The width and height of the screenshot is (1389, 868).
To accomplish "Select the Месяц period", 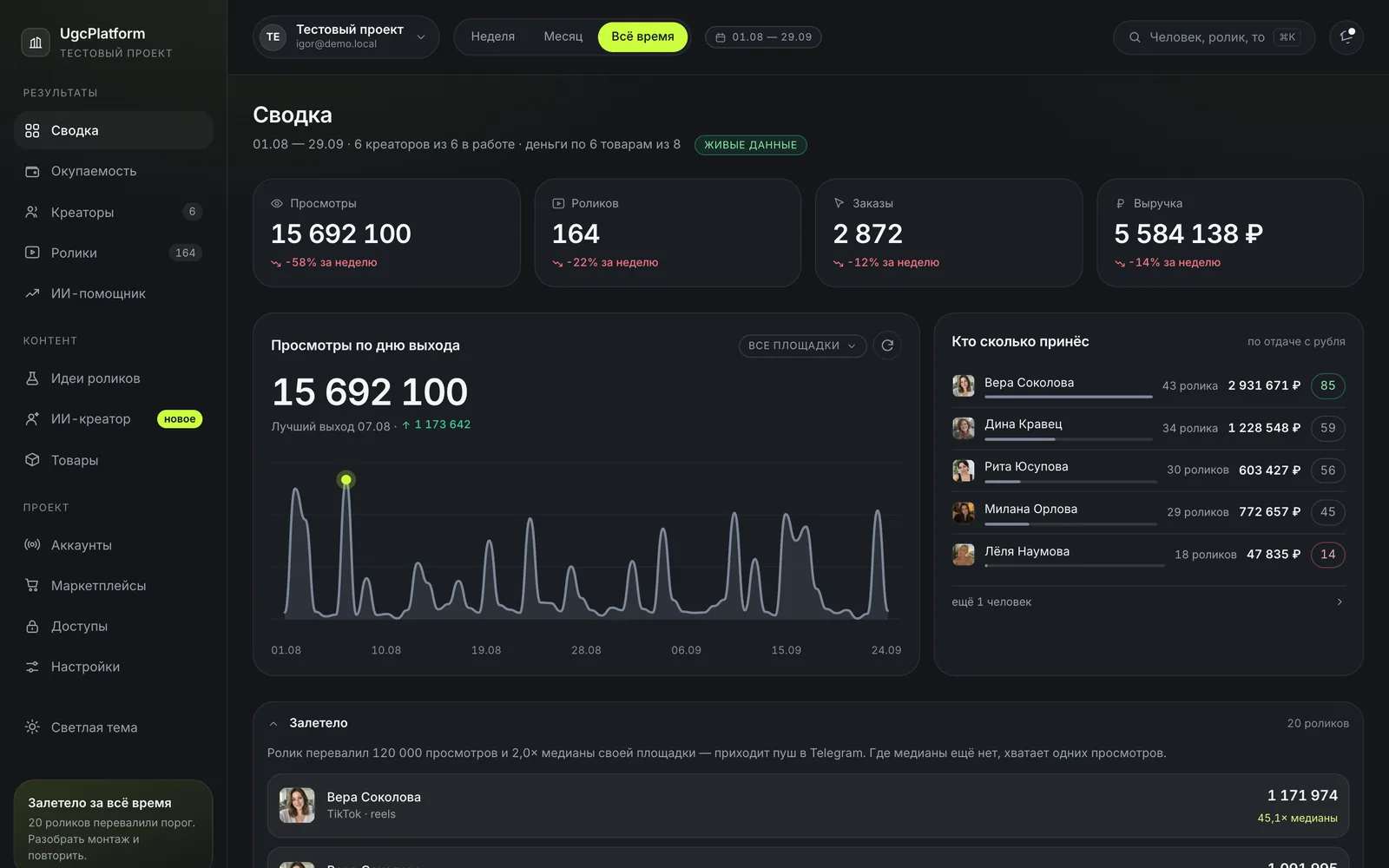I will [563, 36].
